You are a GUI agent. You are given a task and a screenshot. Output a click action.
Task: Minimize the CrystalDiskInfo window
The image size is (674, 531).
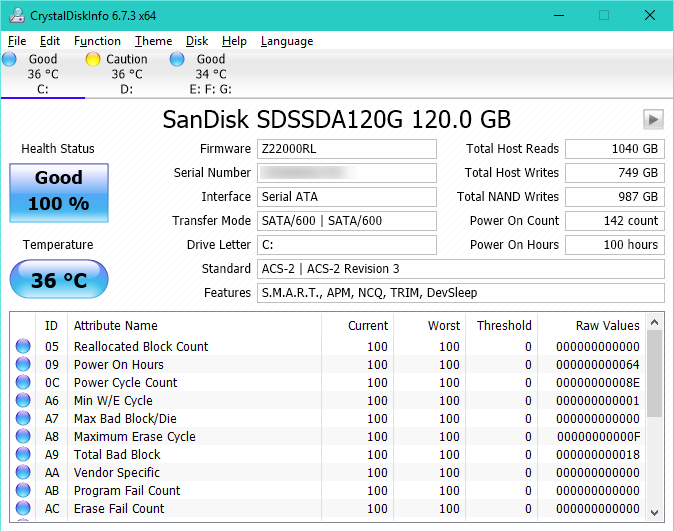point(559,15)
